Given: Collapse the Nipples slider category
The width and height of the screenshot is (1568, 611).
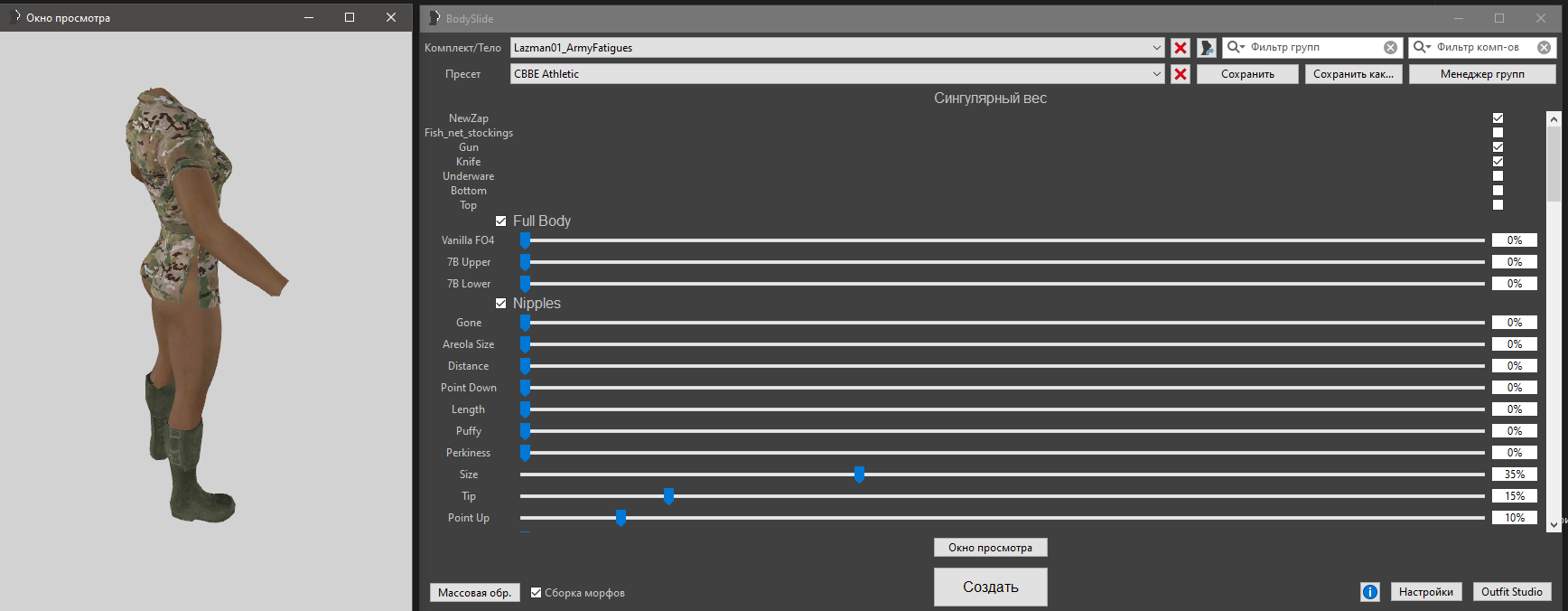Looking at the screenshot, I should point(501,304).
